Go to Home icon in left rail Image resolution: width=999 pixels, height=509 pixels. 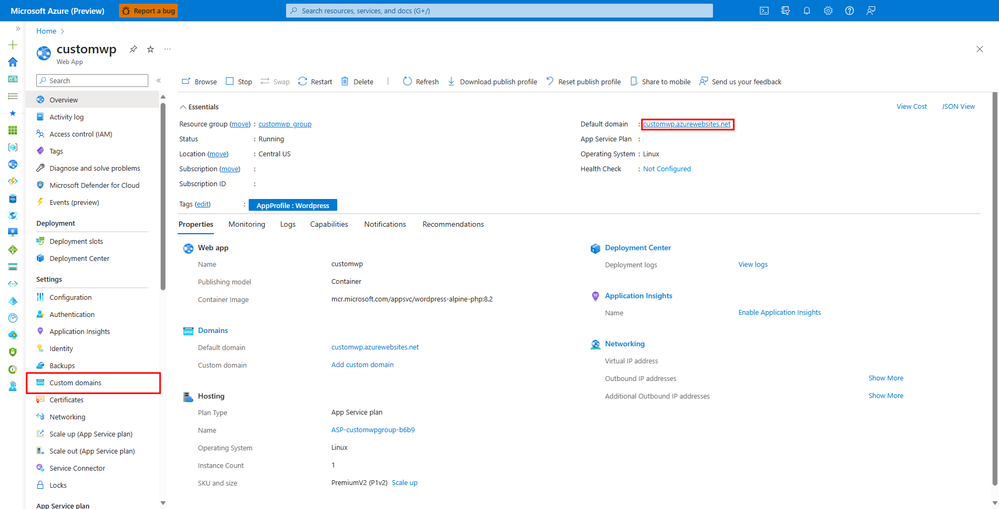pyautogui.click(x=12, y=62)
